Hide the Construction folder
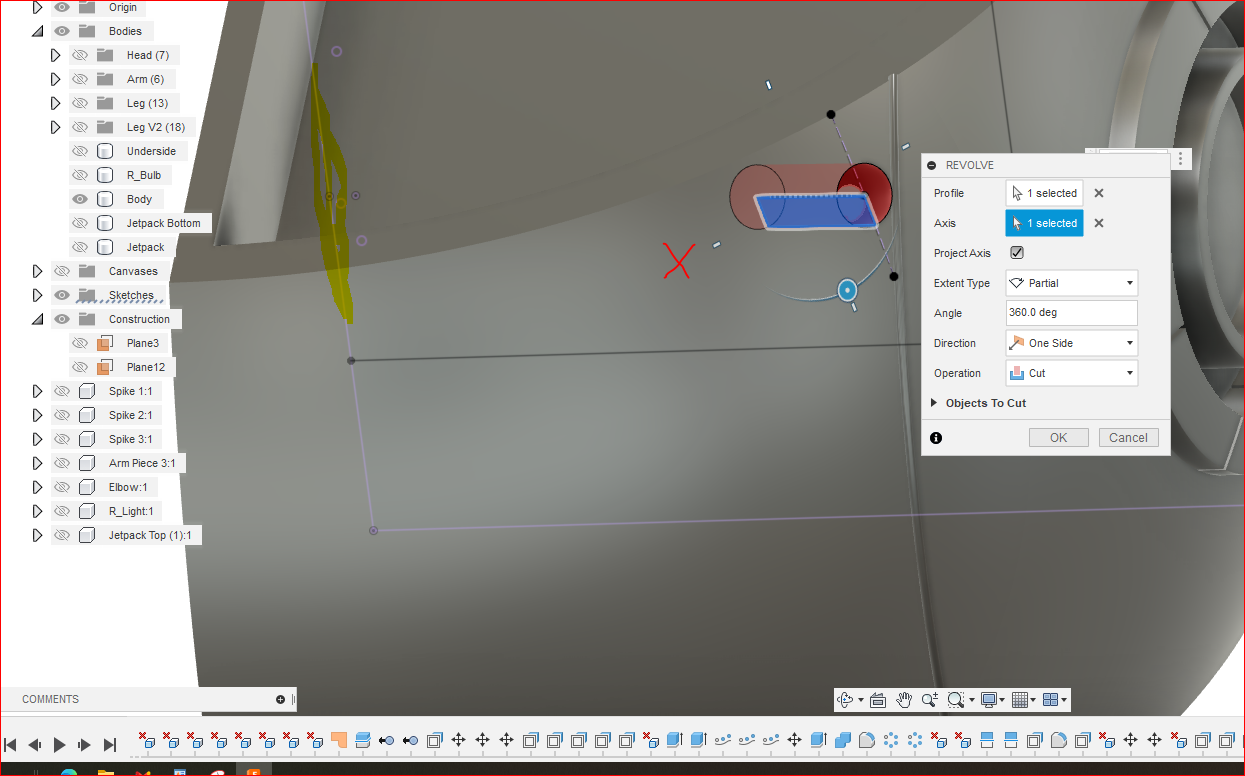The width and height of the screenshot is (1245, 776). (62, 319)
